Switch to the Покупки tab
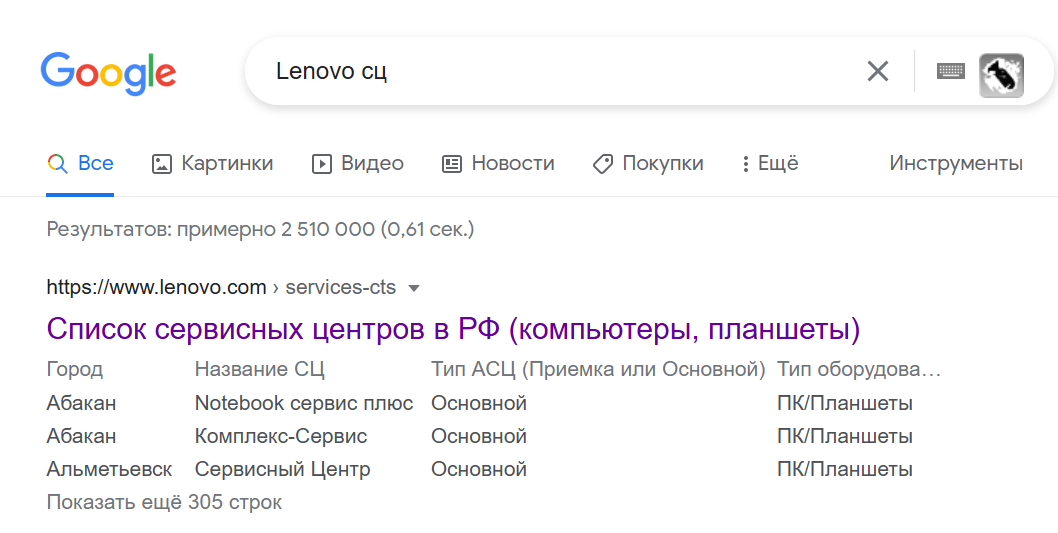 pyautogui.click(x=662, y=163)
